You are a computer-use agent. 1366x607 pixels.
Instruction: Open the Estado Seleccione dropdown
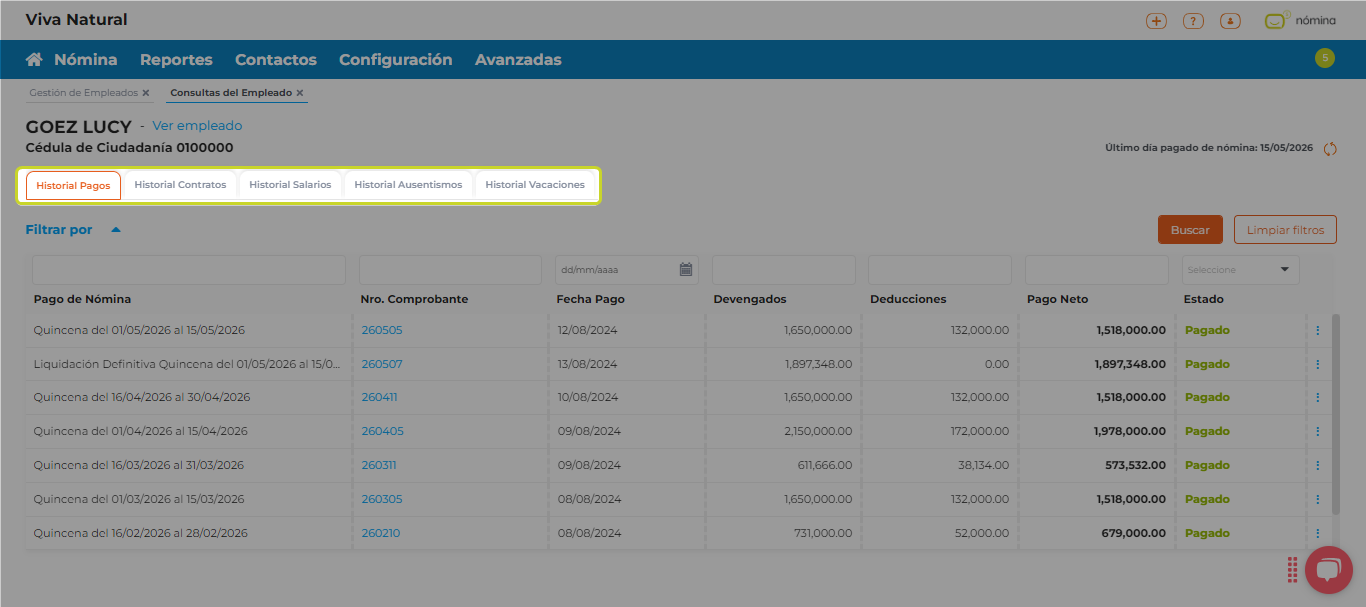coord(1241,269)
